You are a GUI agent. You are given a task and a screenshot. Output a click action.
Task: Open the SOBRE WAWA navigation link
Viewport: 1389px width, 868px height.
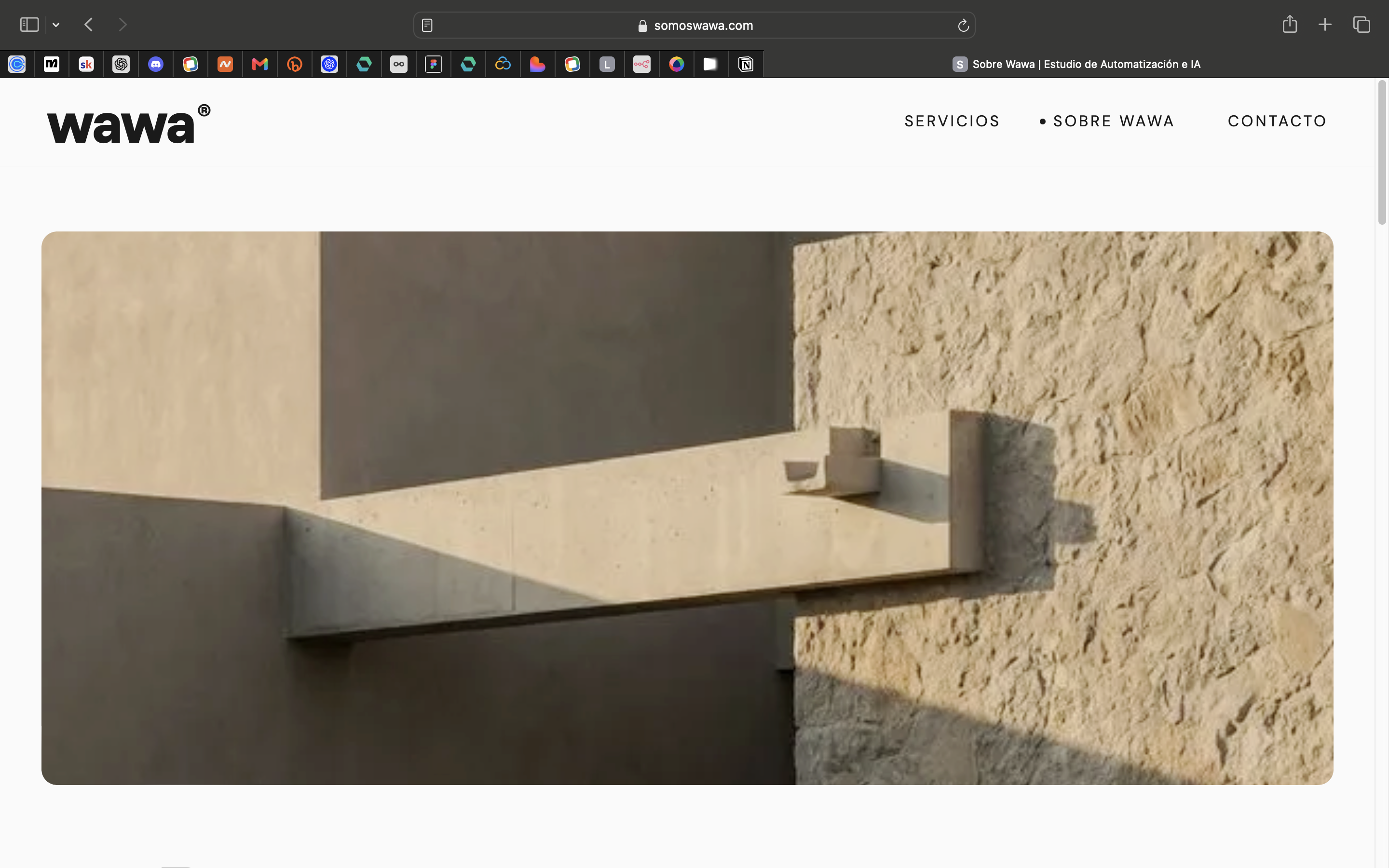(1114, 121)
